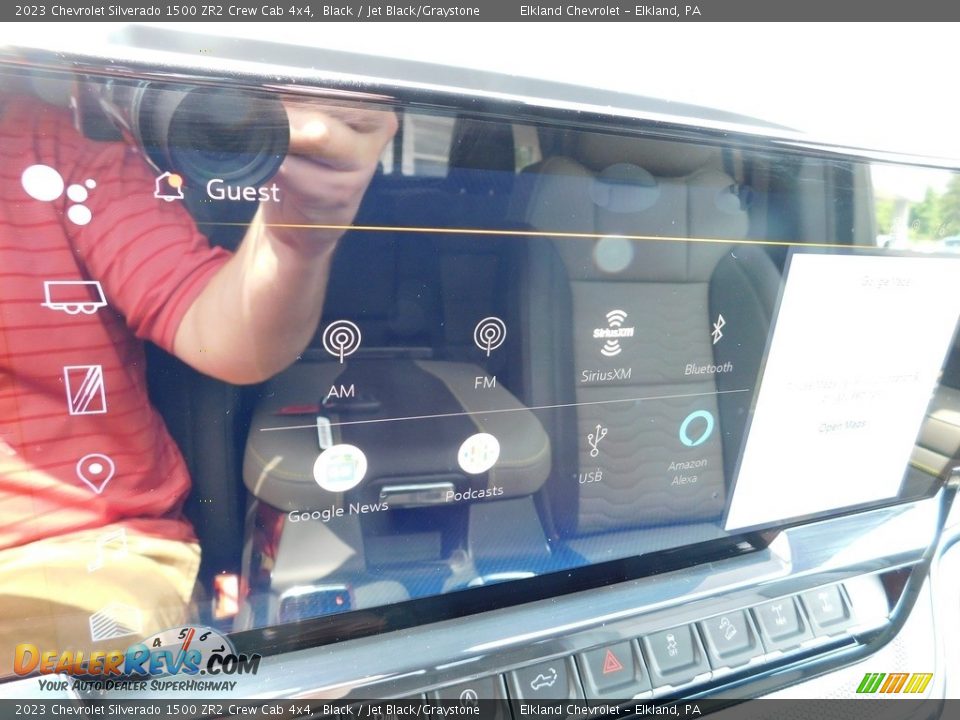Image resolution: width=960 pixels, height=720 pixels.
Task: Push the power tailgate release button
Action: pyautogui.click(x=542, y=681)
